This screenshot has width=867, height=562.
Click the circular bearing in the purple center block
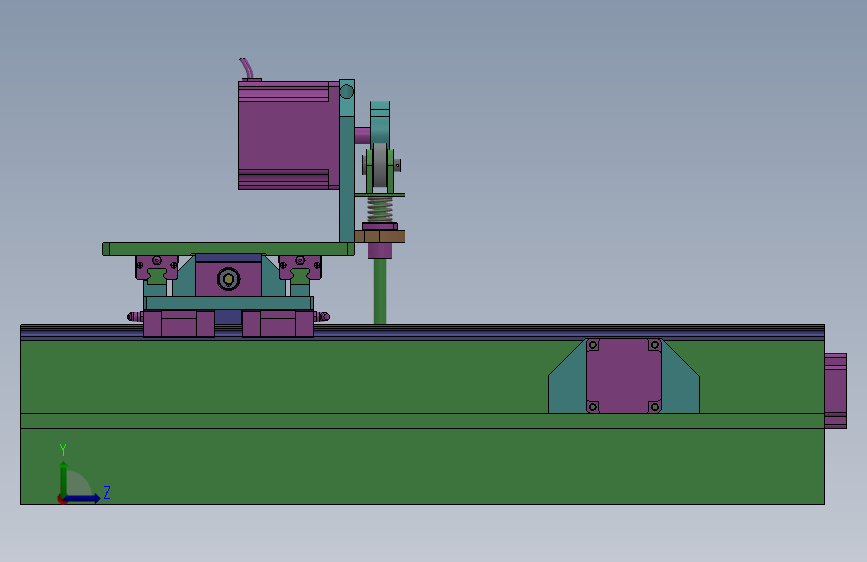pos(228,279)
